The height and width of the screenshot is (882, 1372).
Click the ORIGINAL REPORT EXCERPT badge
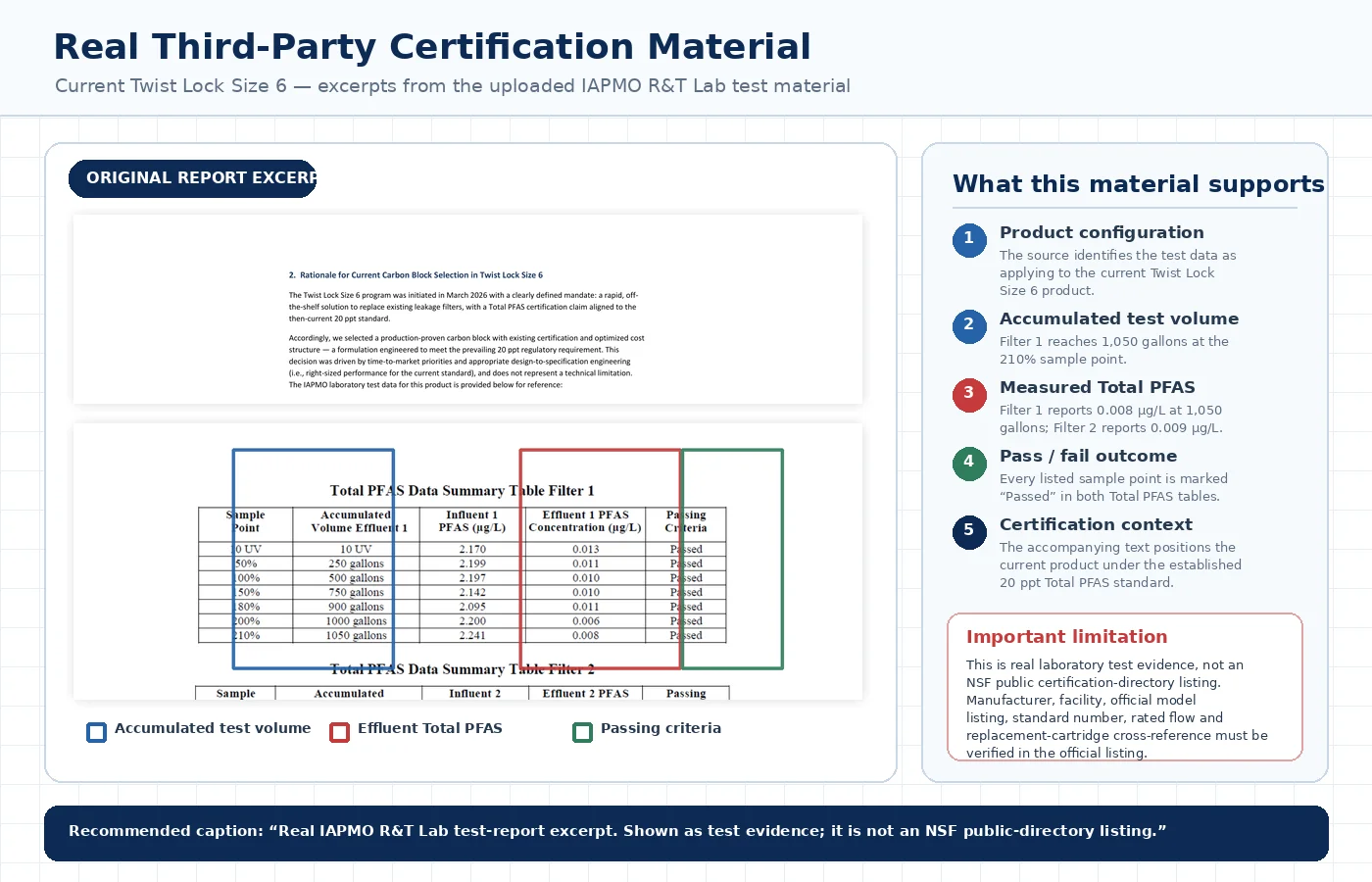pyautogui.click(x=192, y=178)
